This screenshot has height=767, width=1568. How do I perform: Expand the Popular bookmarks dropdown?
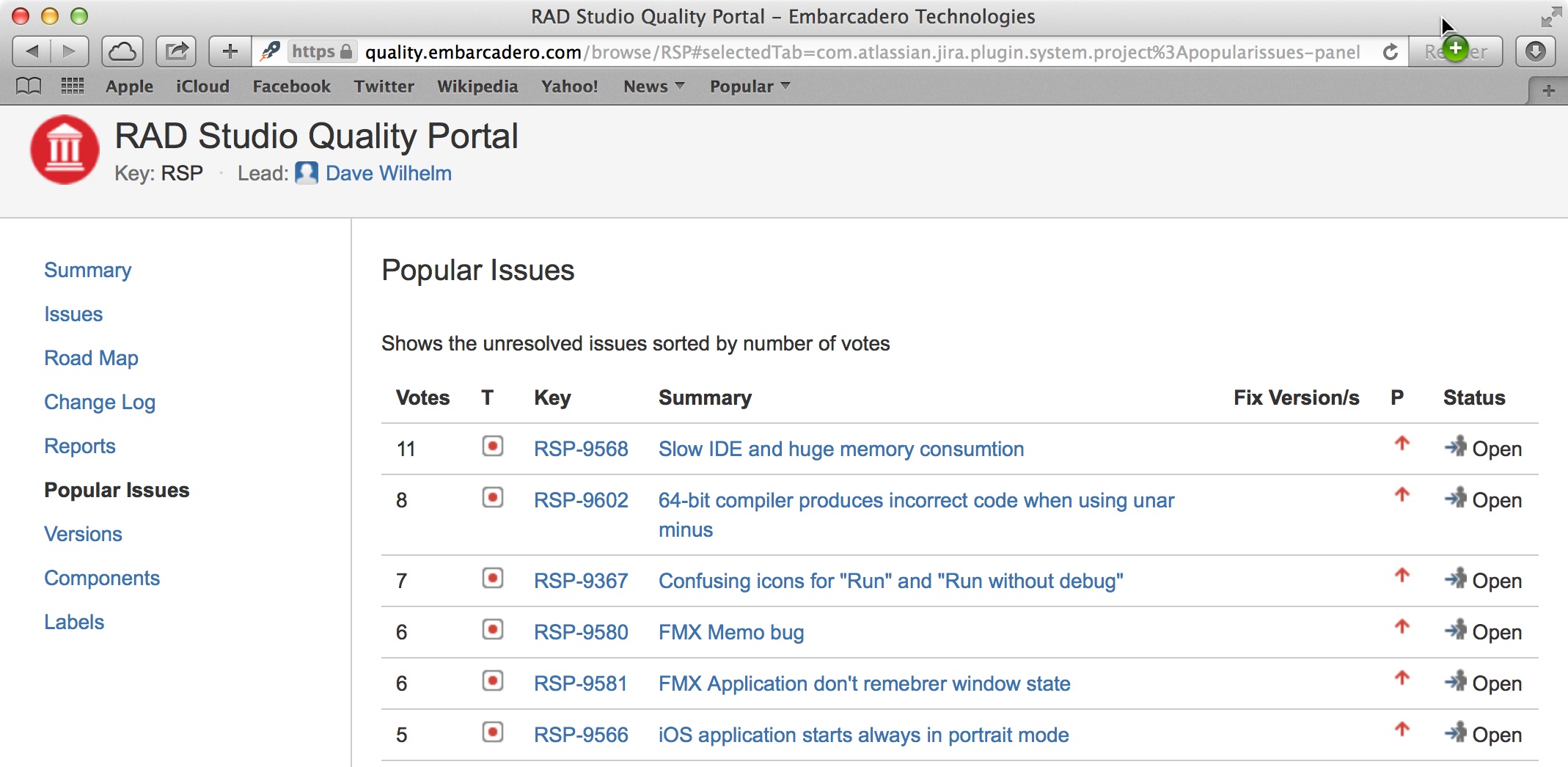coord(750,87)
